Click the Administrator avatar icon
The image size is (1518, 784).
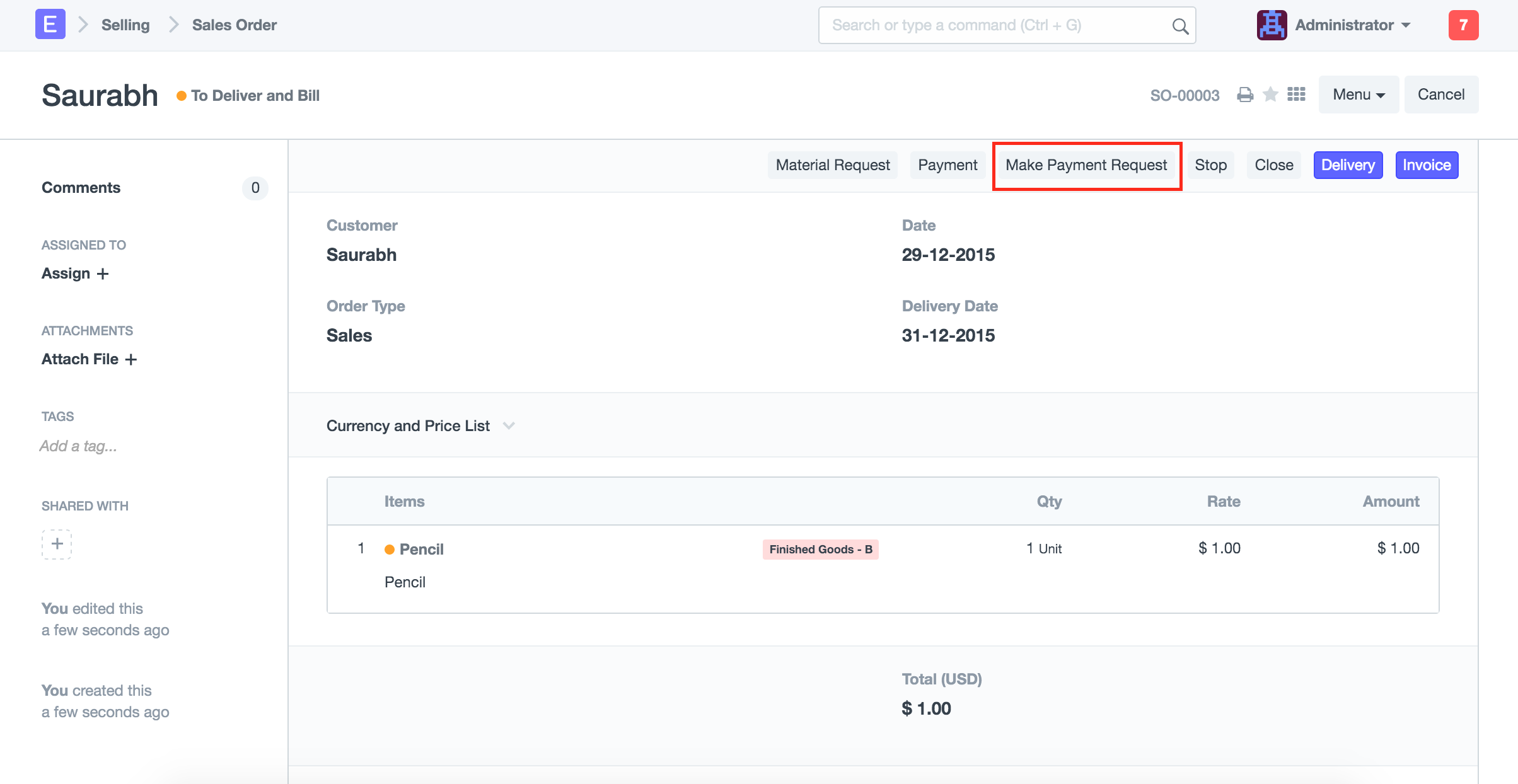(1272, 25)
